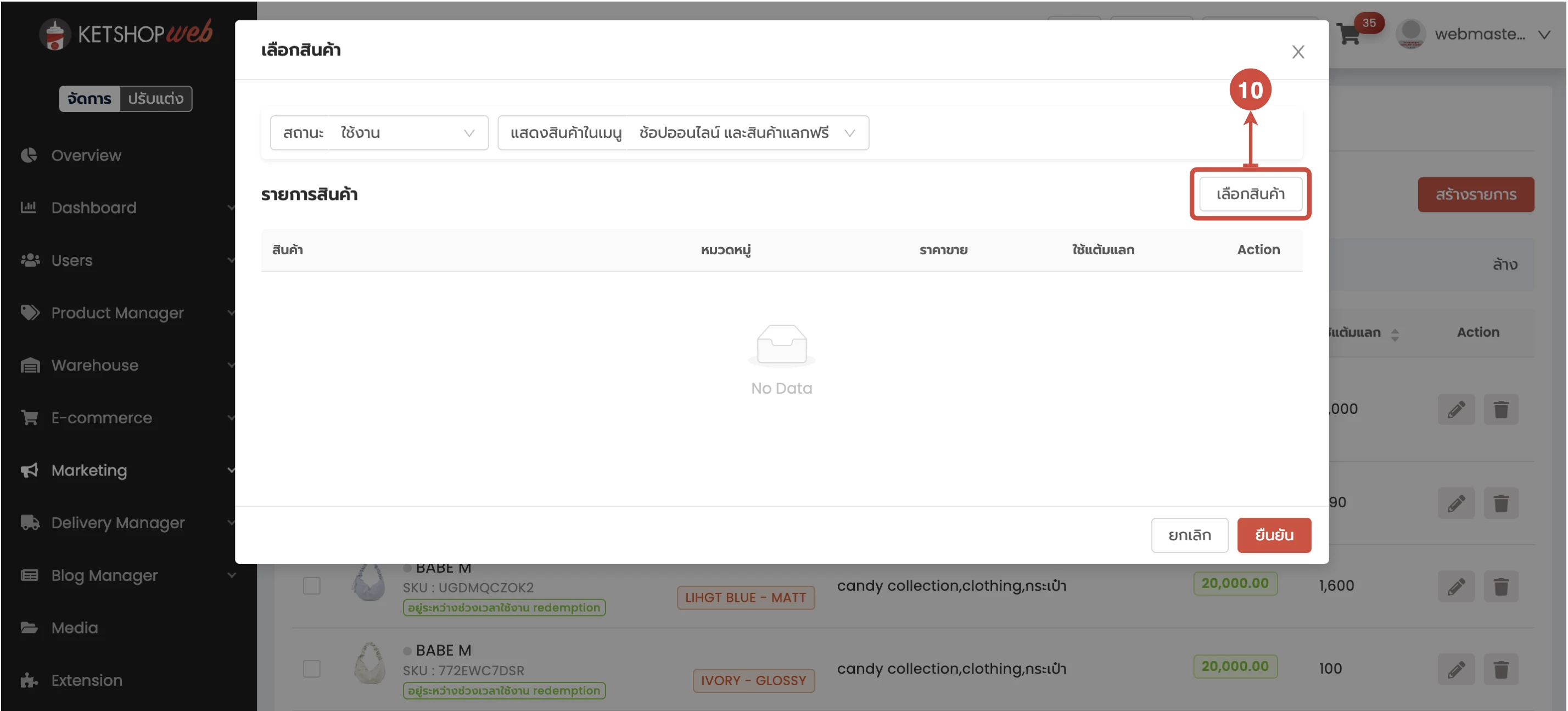Expand Blog Manager chevron arrow
1568x711 pixels.
point(231,575)
